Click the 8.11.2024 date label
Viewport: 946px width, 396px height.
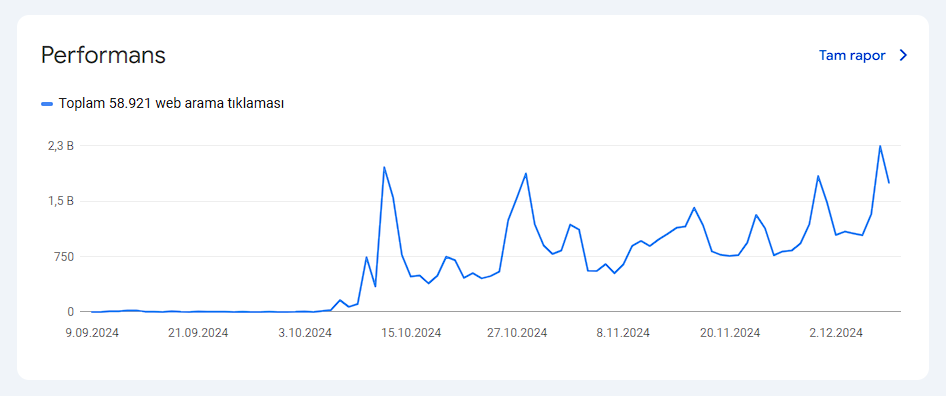point(623,333)
